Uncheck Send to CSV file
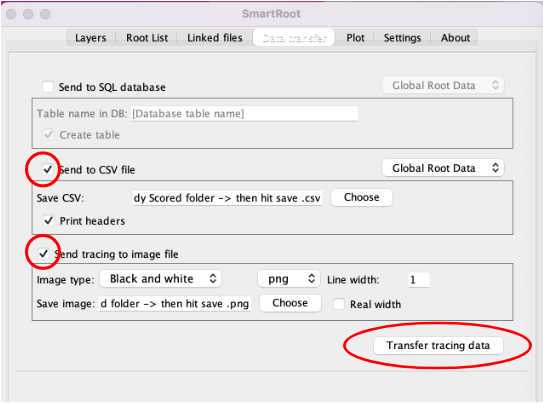 (47, 169)
